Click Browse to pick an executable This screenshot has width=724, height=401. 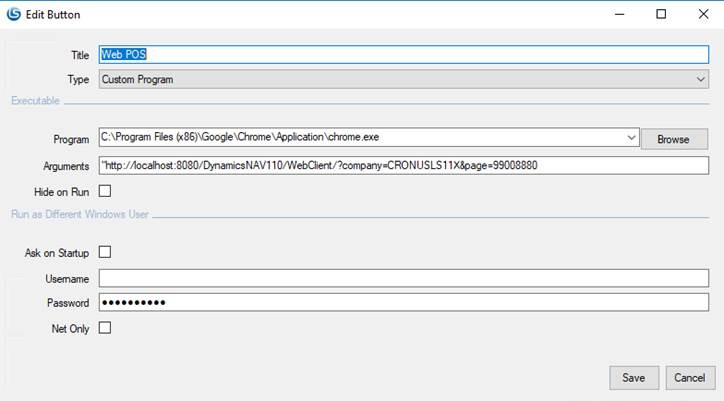[x=674, y=140]
